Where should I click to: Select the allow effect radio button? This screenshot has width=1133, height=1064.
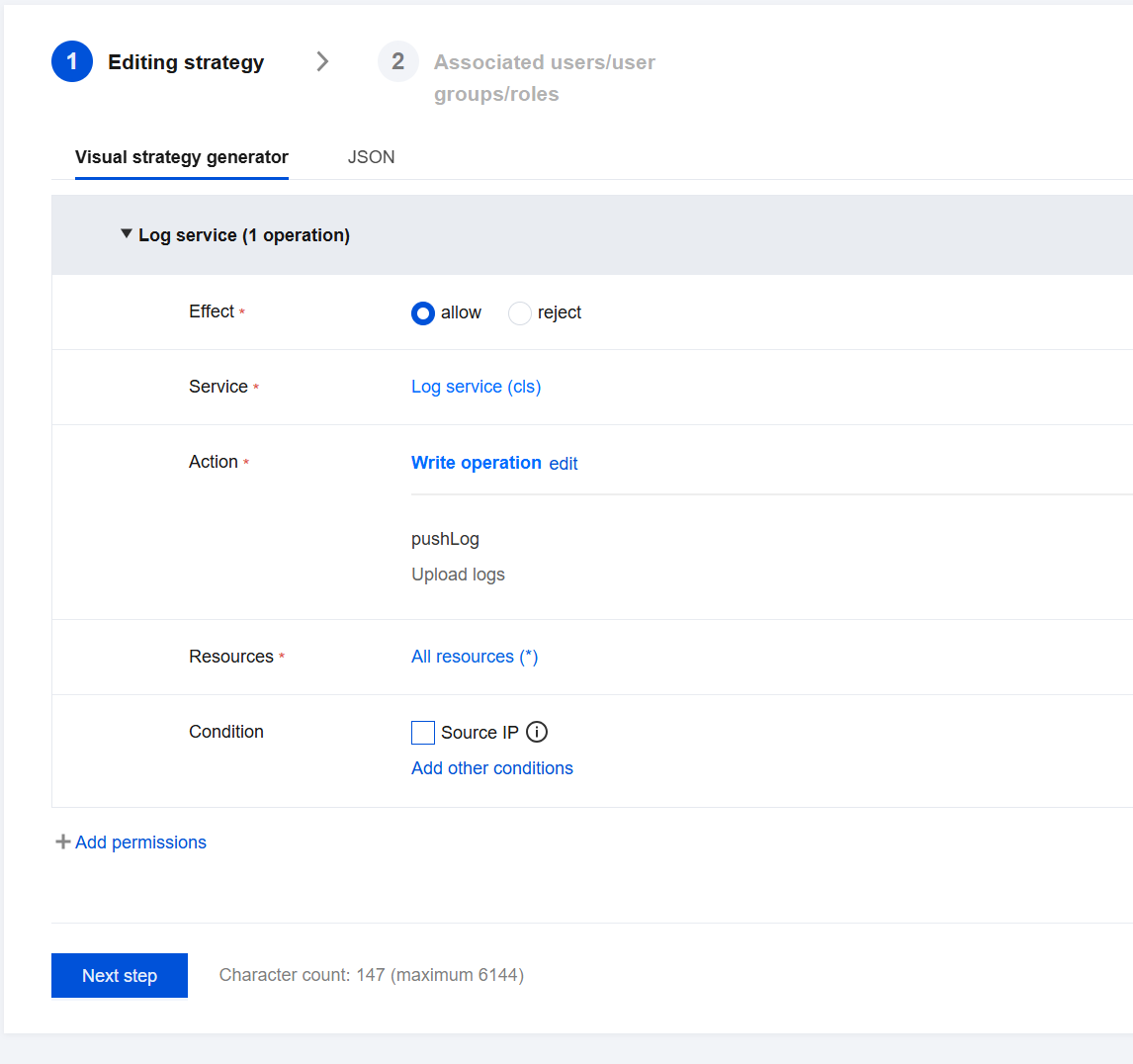[423, 313]
